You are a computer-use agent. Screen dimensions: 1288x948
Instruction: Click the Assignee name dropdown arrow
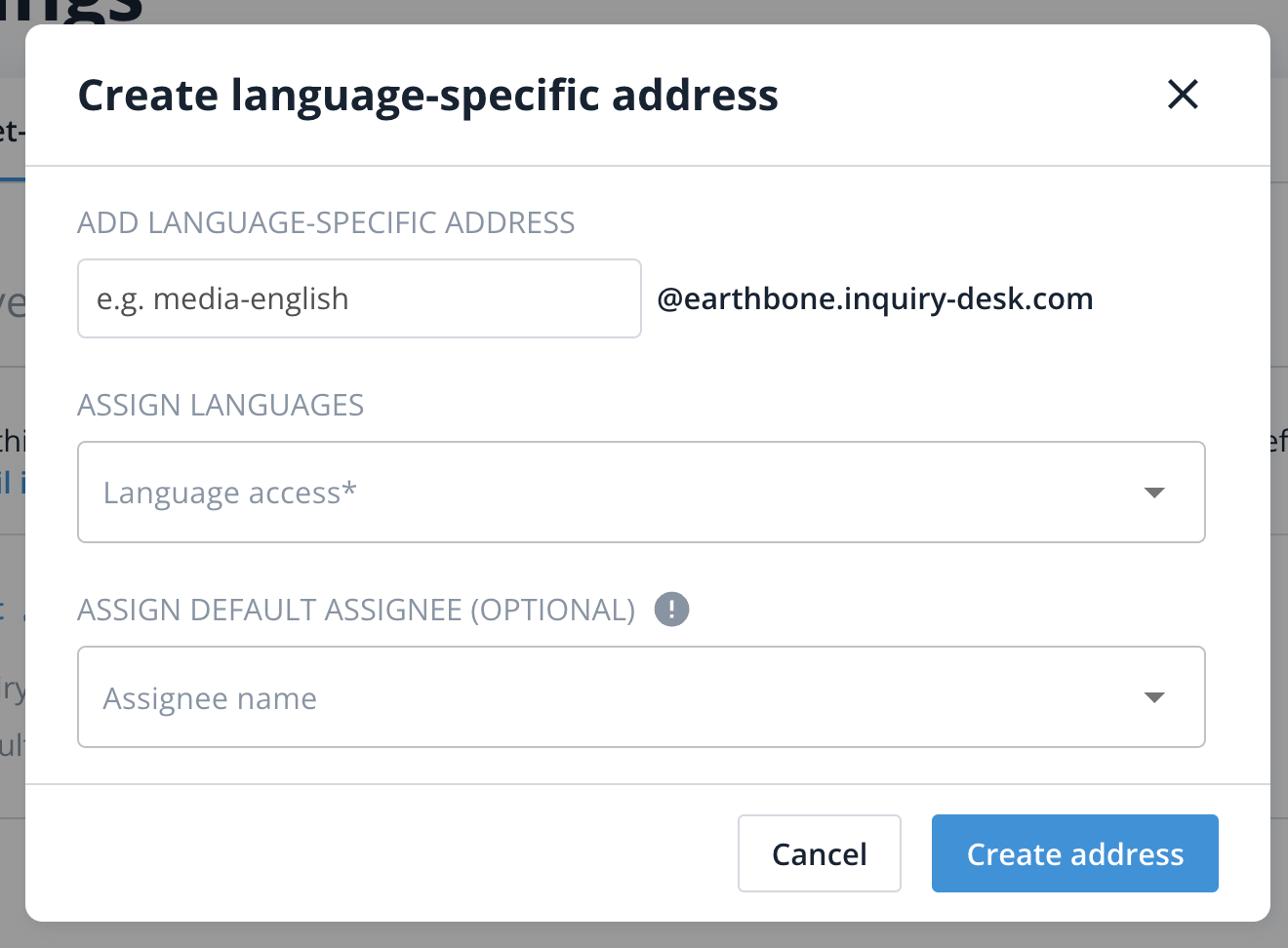click(x=1154, y=697)
